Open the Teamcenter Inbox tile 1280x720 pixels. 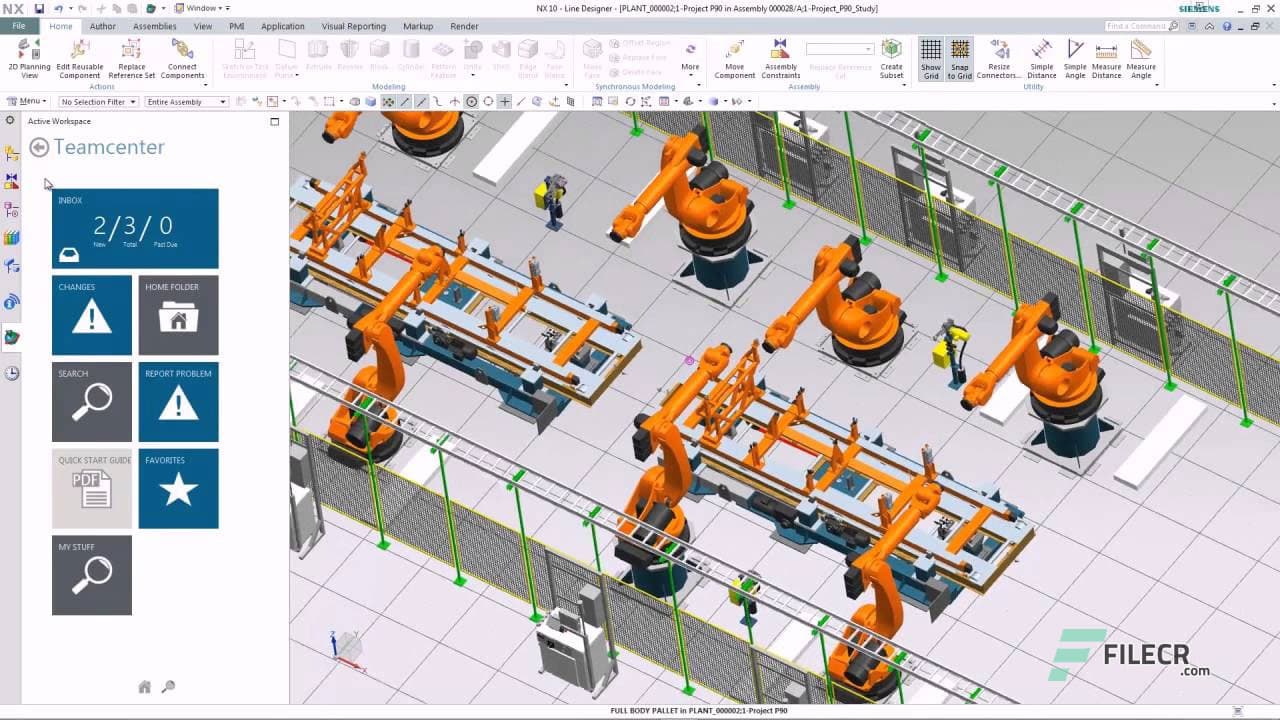click(x=135, y=228)
